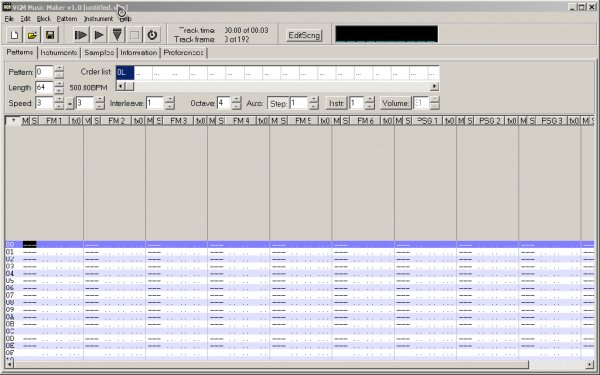Open fx0 effects column of FM 6
The height and width of the screenshot is (375, 600).
[x=387, y=121]
